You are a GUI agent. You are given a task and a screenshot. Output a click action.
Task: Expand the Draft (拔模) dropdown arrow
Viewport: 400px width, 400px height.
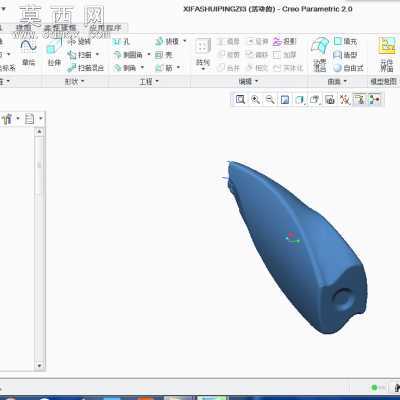(185, 41)
